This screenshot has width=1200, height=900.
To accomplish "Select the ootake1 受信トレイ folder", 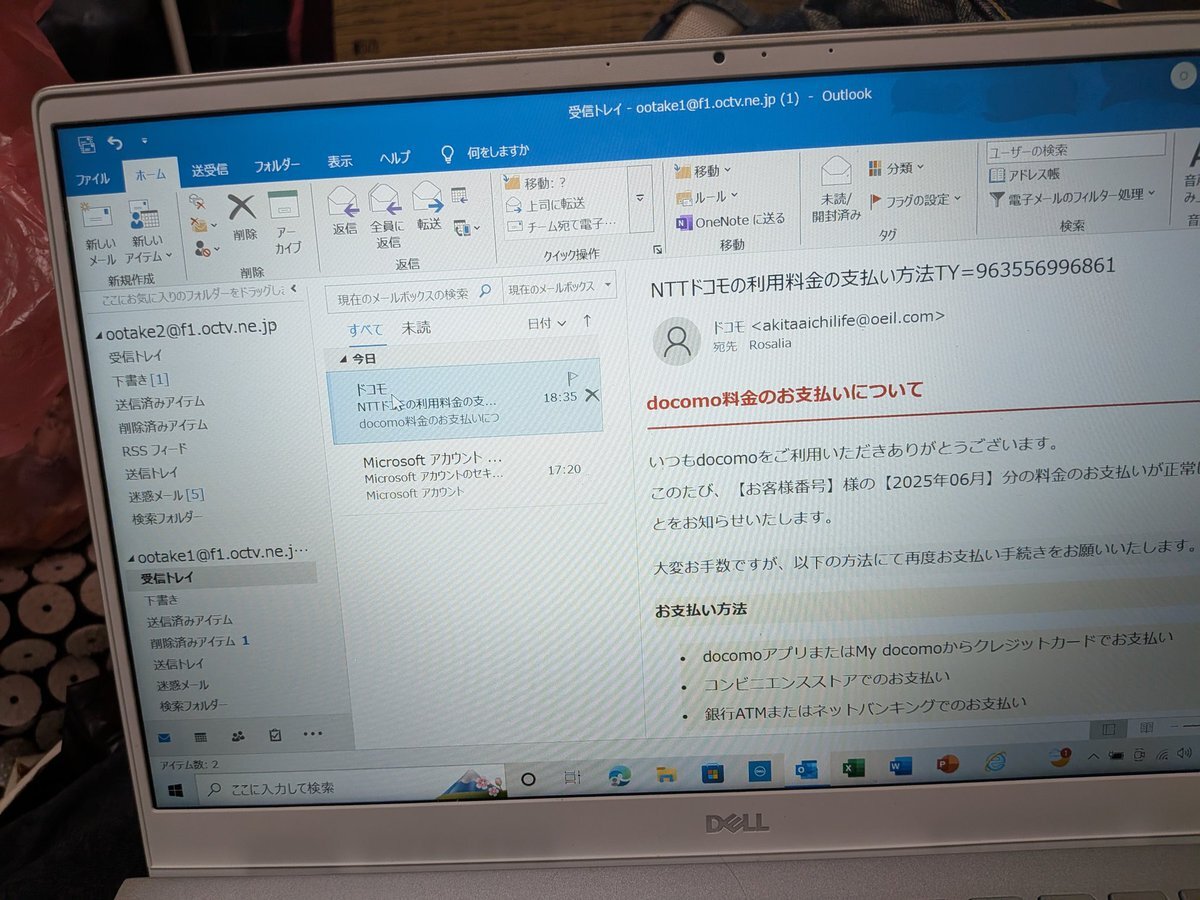I will click(167, 578).
